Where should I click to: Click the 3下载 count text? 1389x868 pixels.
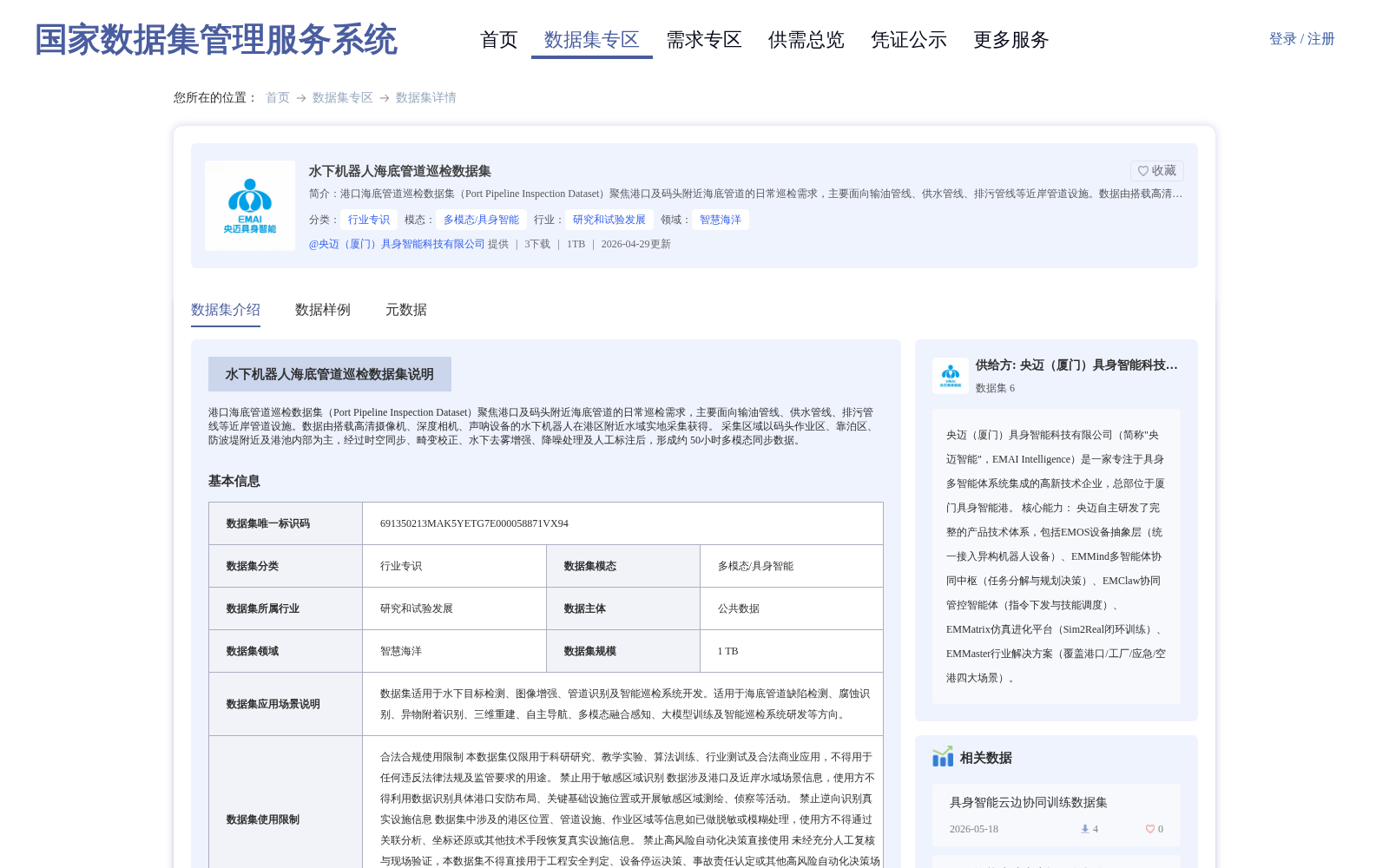[537, 244]
